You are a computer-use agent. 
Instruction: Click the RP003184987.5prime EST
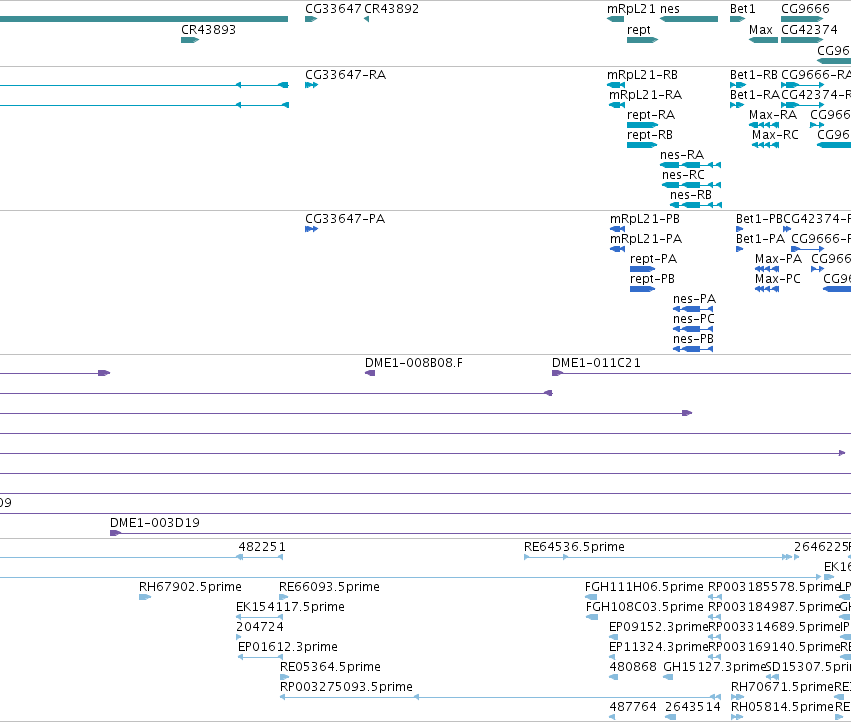pyautogui.click(x=715, y=617)
